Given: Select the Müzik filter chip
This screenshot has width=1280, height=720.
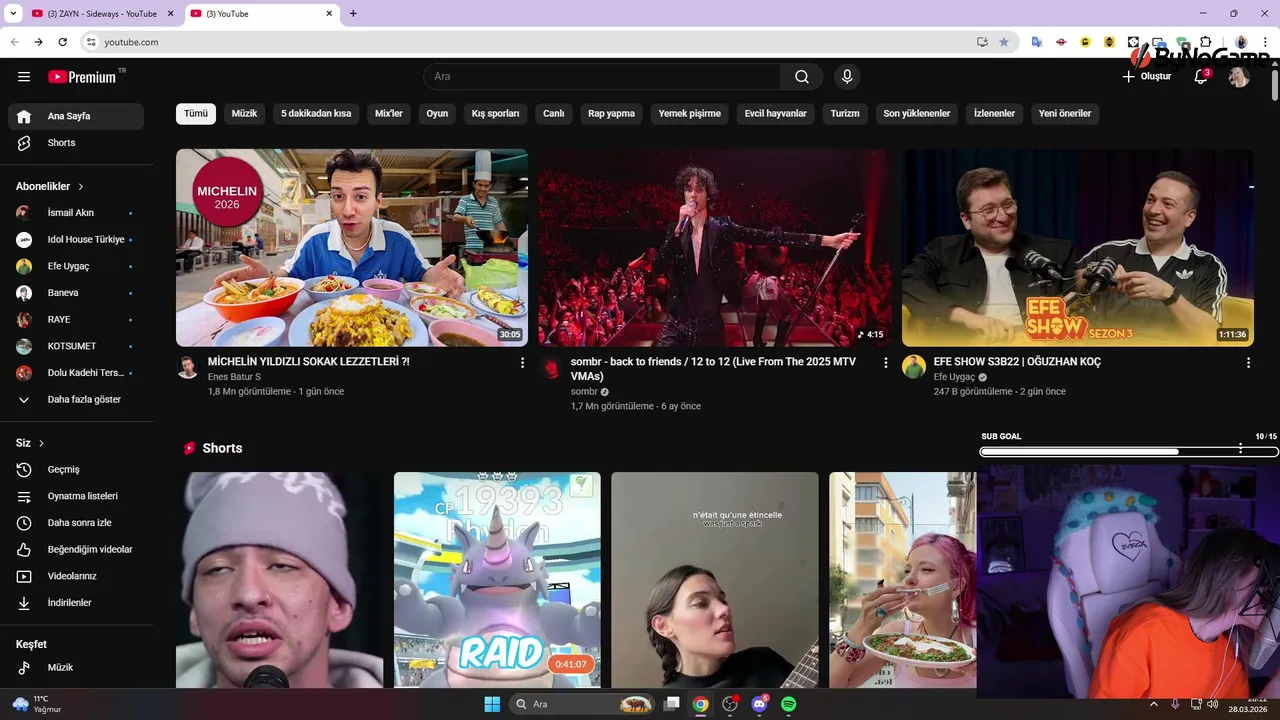Looking at the screenshot, I should coord(245,114).
